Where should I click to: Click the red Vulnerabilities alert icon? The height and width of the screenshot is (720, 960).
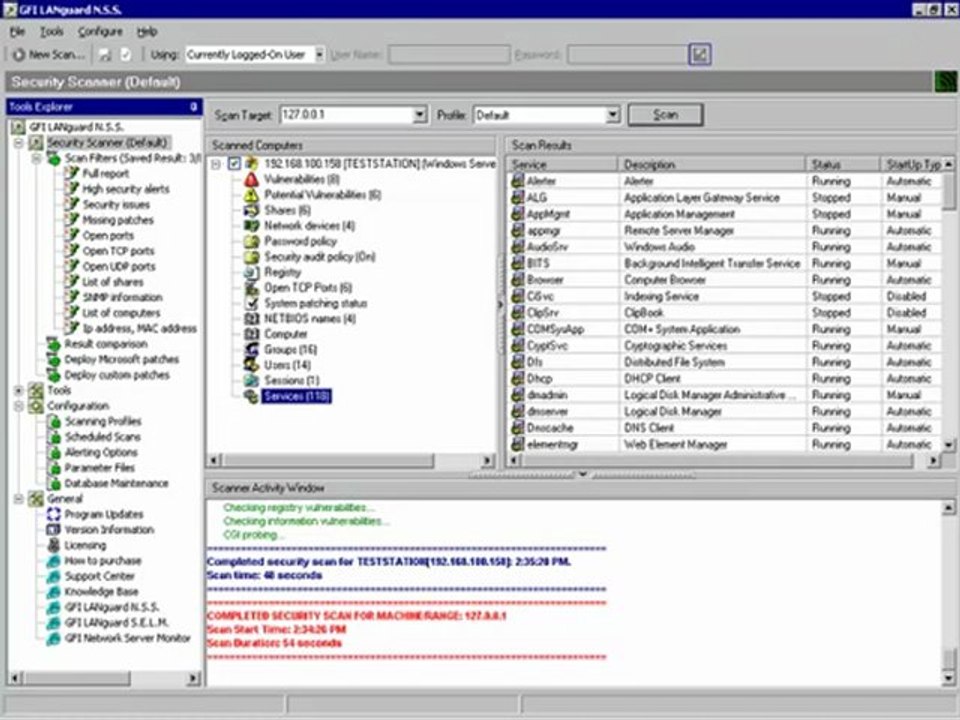point(252,179)
